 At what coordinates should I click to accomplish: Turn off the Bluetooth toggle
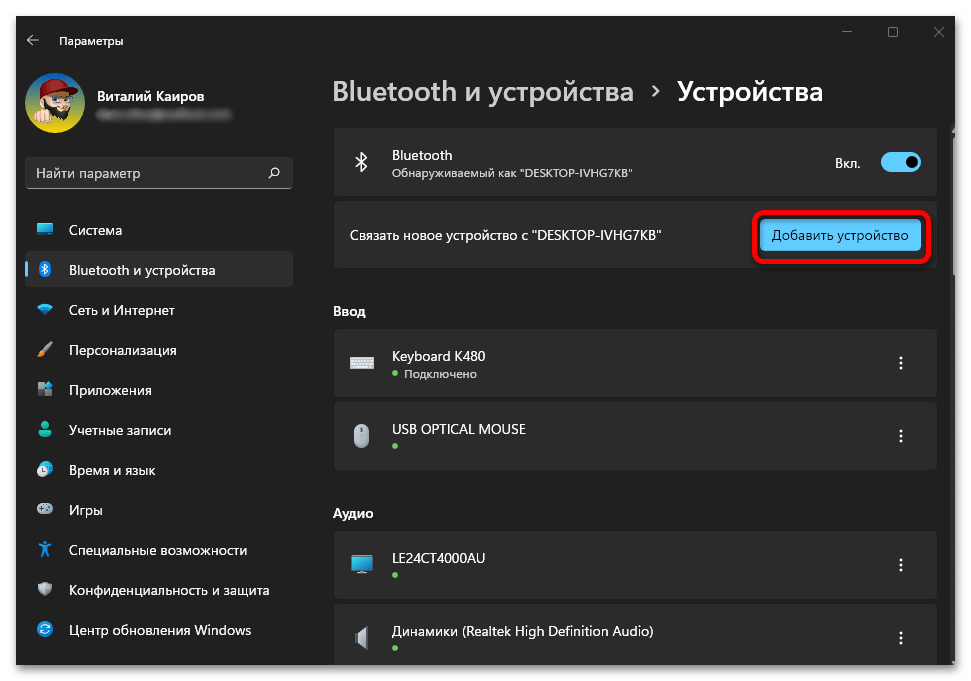(900, 162)
